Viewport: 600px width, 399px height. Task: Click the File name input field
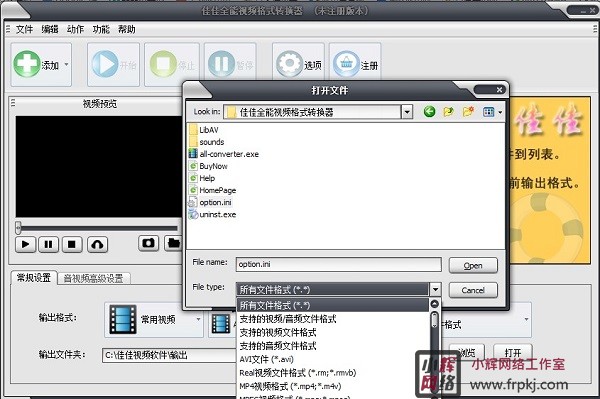tap(338, 264)
